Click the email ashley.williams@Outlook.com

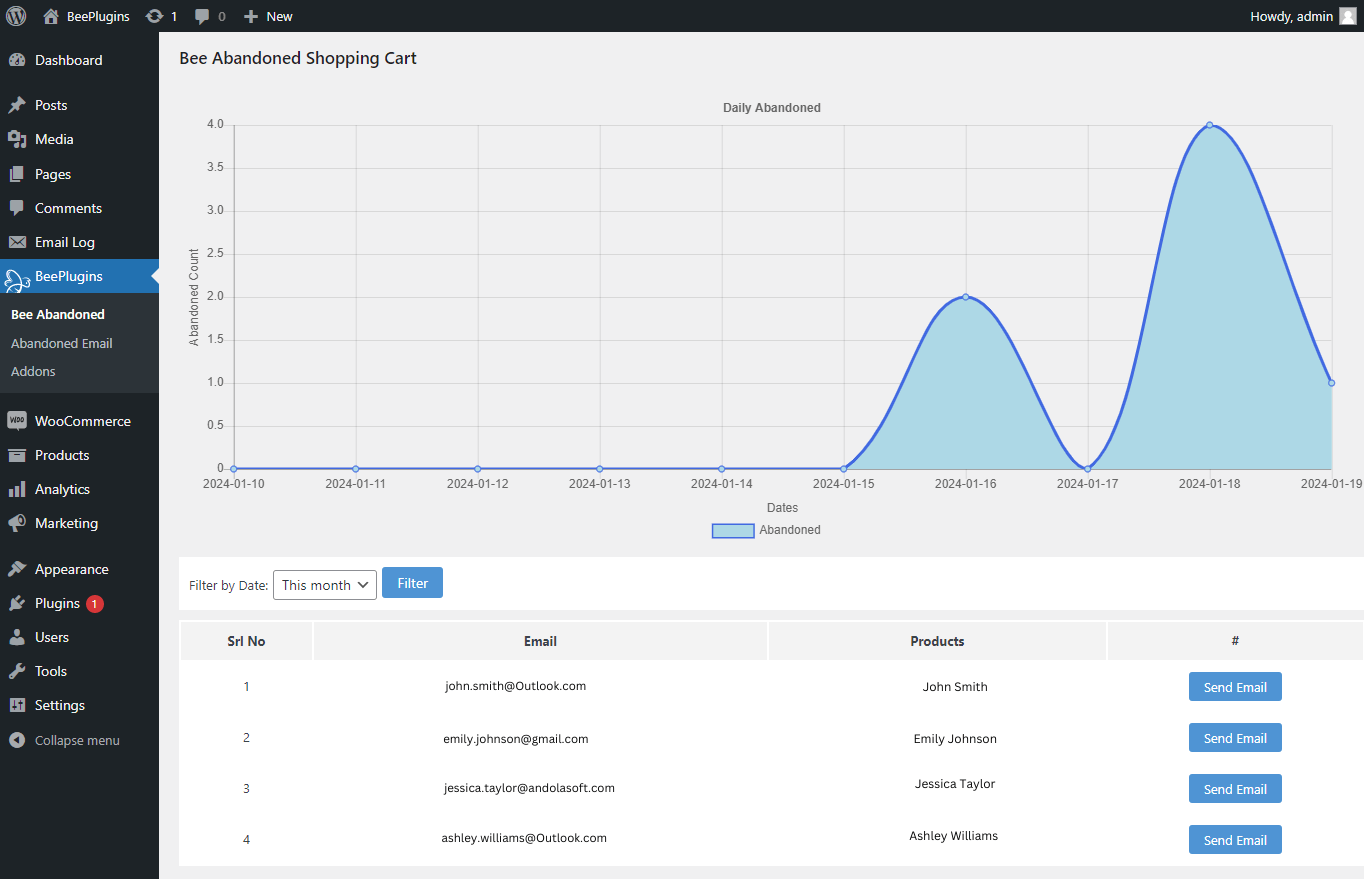point(524,838)
